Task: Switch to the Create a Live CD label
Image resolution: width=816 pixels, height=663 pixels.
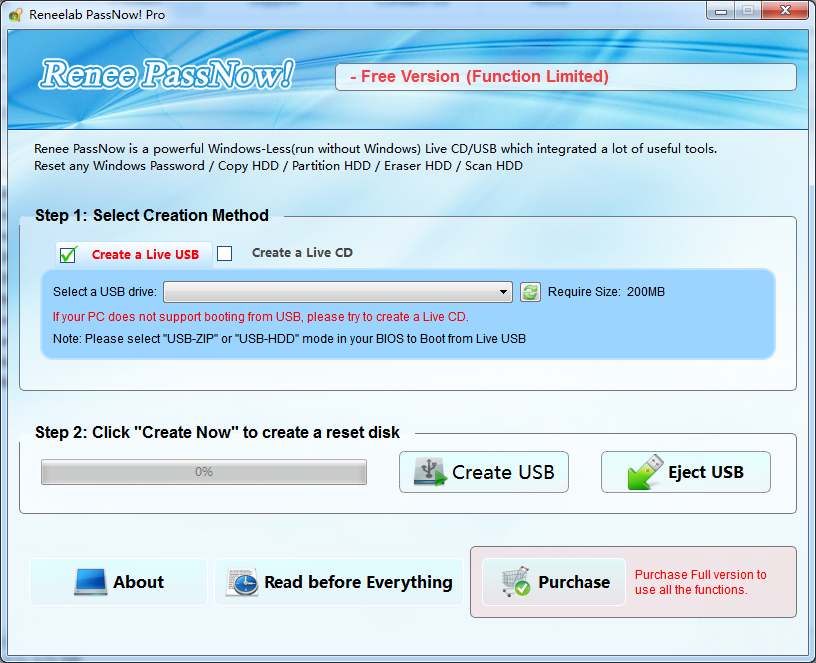Action: pyautogui.click(x=302, y=253)
